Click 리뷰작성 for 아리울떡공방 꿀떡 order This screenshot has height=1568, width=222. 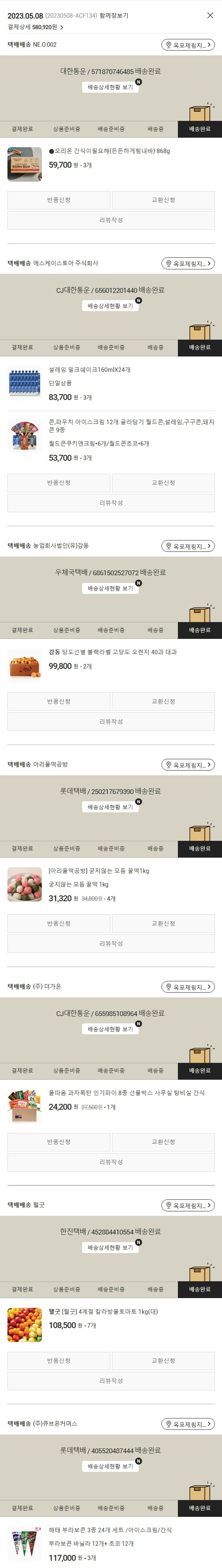click(x=111, y=944)
